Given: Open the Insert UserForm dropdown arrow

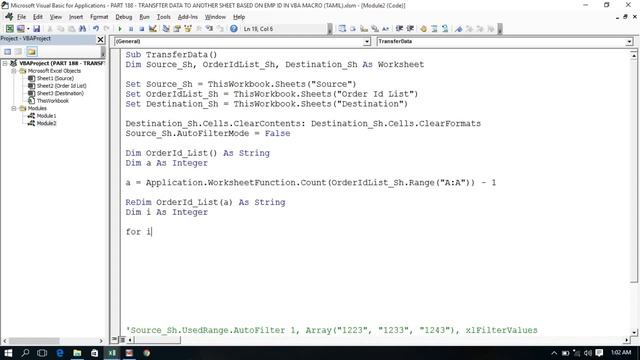Looking at the screenshot, I should tap(28, 29).
